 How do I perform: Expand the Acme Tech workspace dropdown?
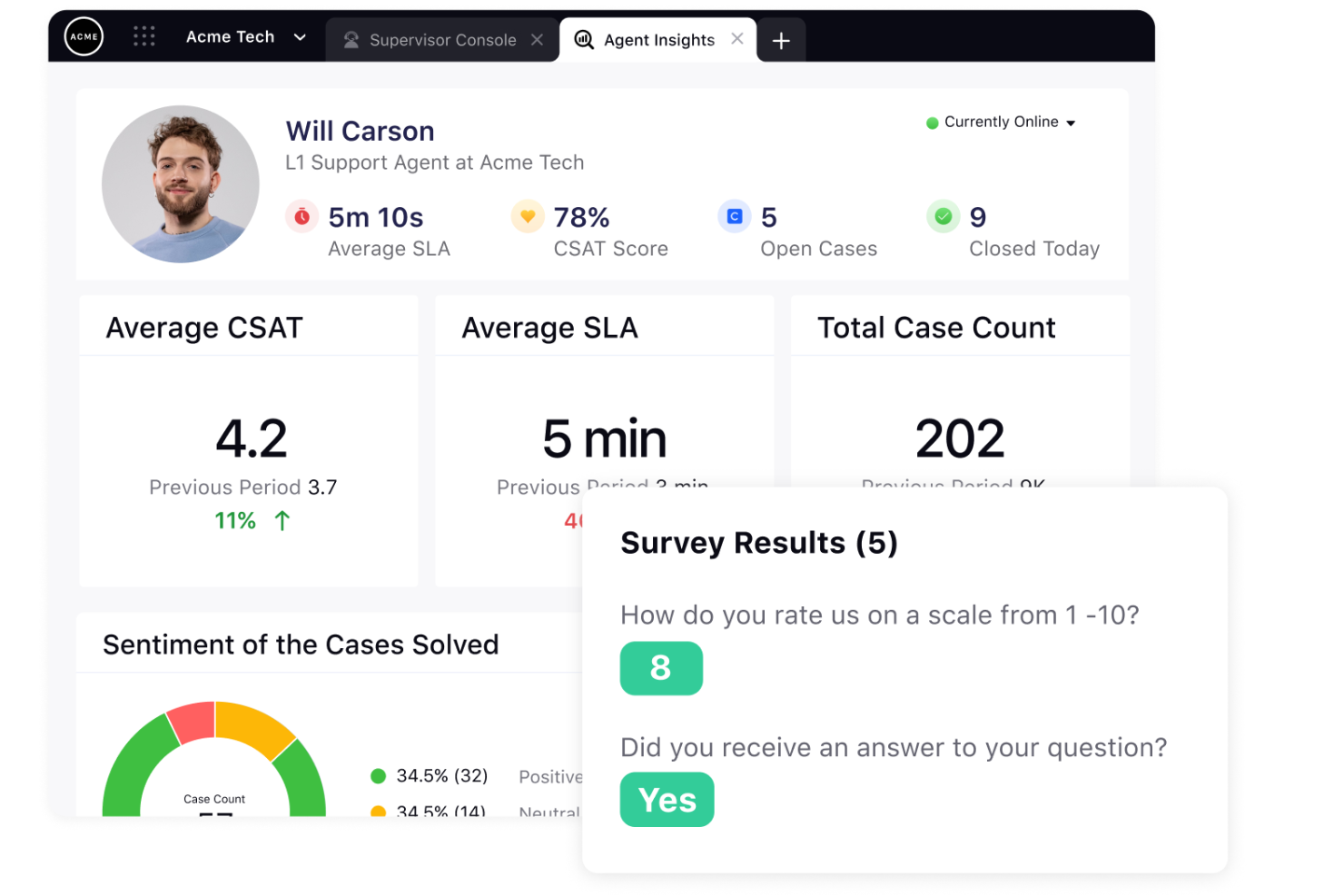300,37
